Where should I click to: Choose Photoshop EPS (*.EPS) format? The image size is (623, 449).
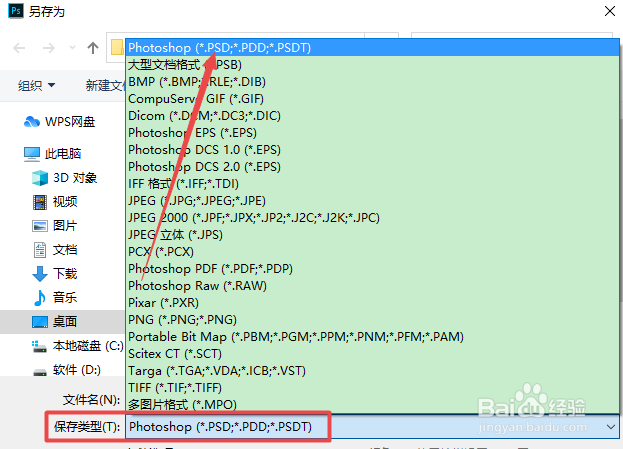(x=372, y=133)
